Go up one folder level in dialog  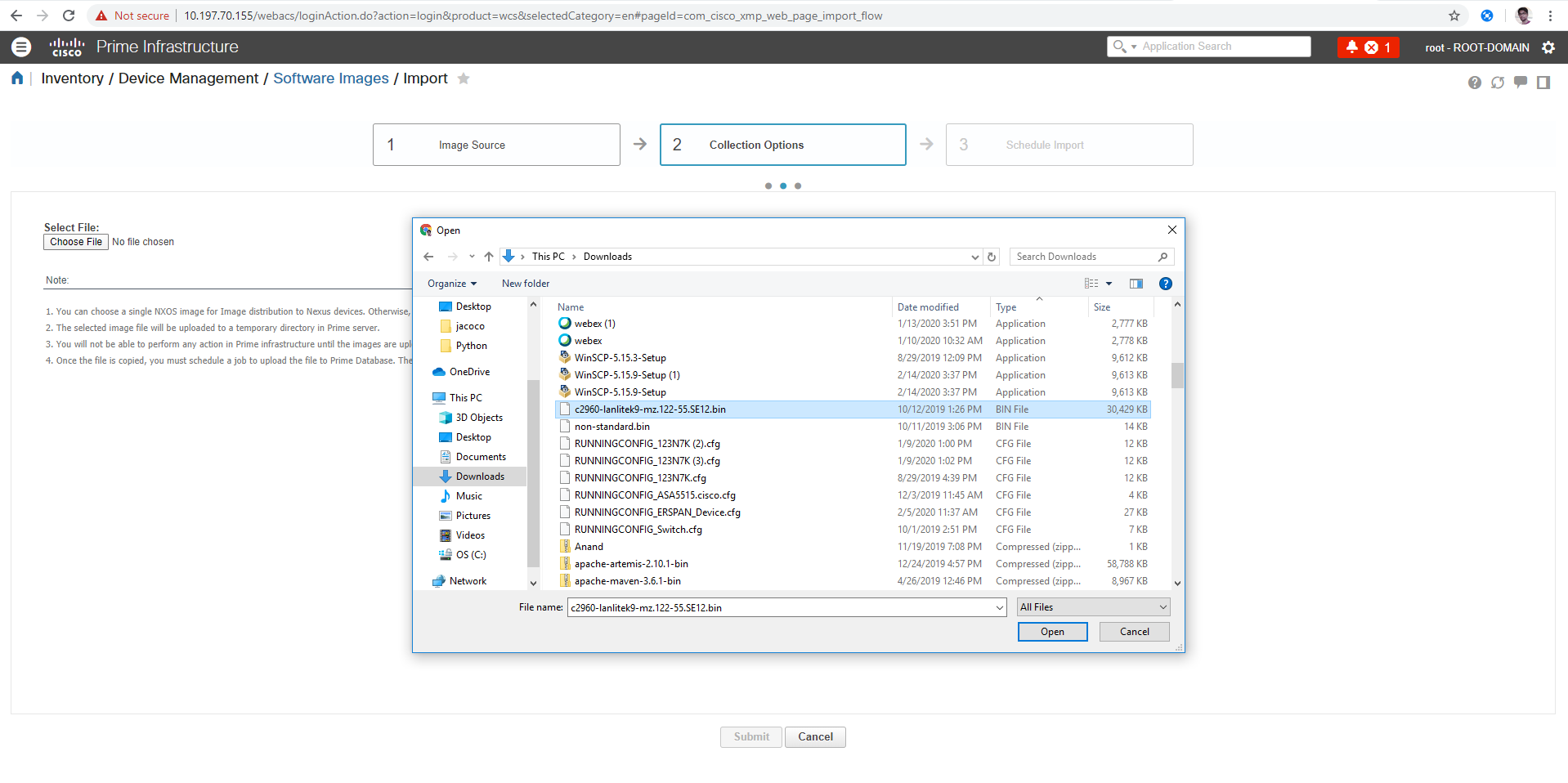488,257
